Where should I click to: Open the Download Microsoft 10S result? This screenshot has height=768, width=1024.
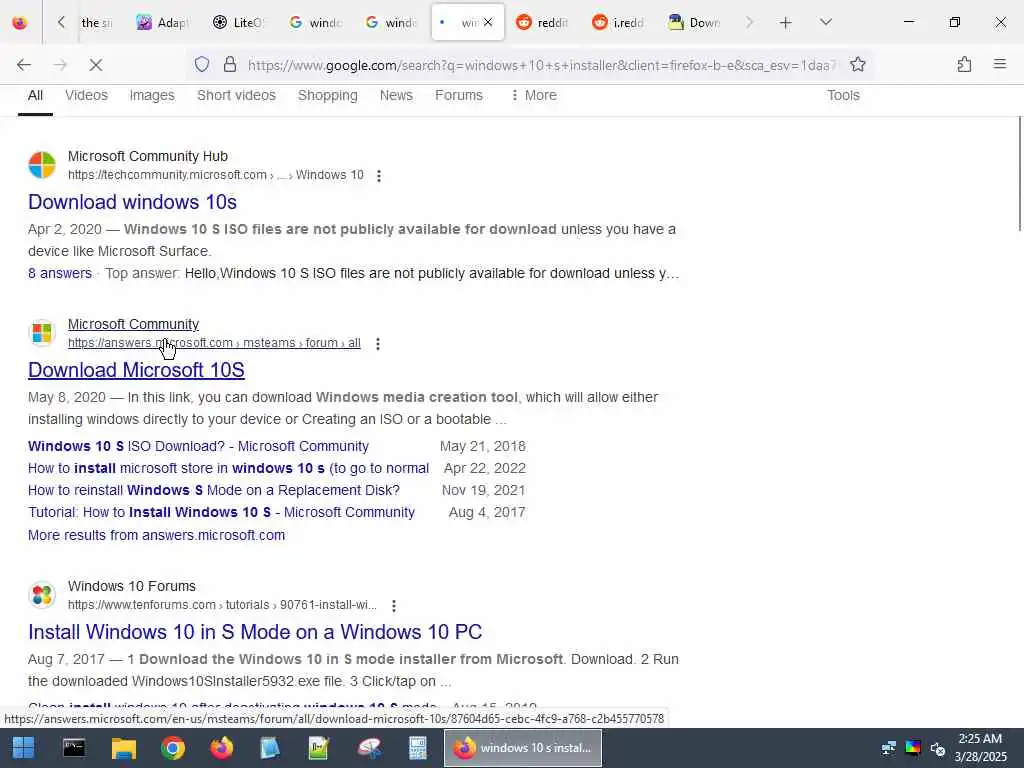click(x=136, y=370)
